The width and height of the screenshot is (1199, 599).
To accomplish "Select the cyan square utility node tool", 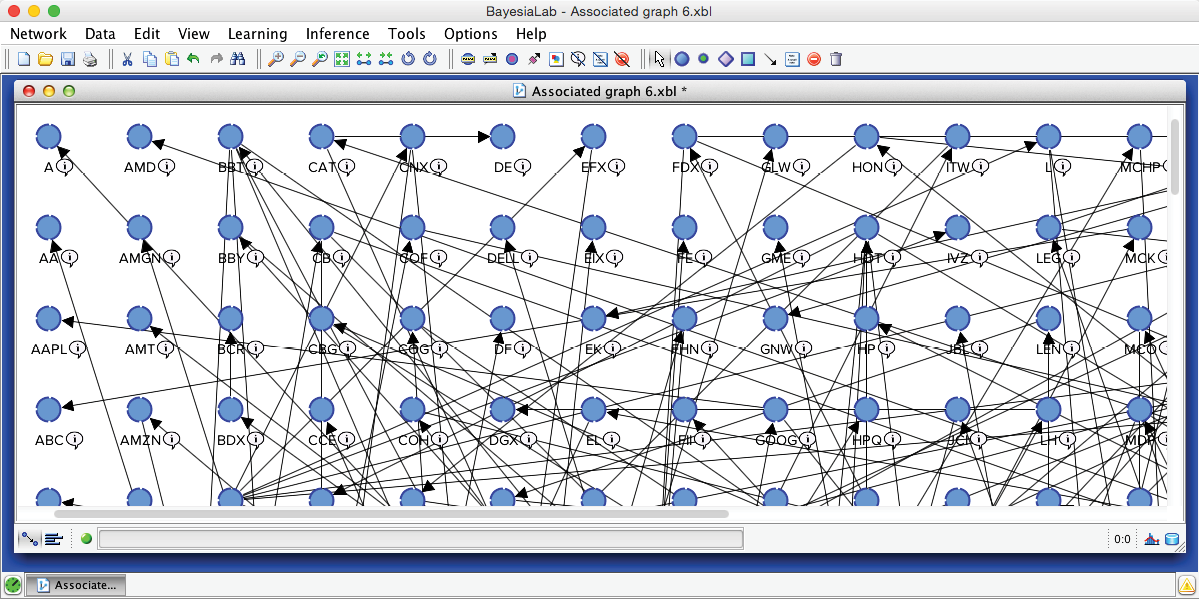I will 748,59.
